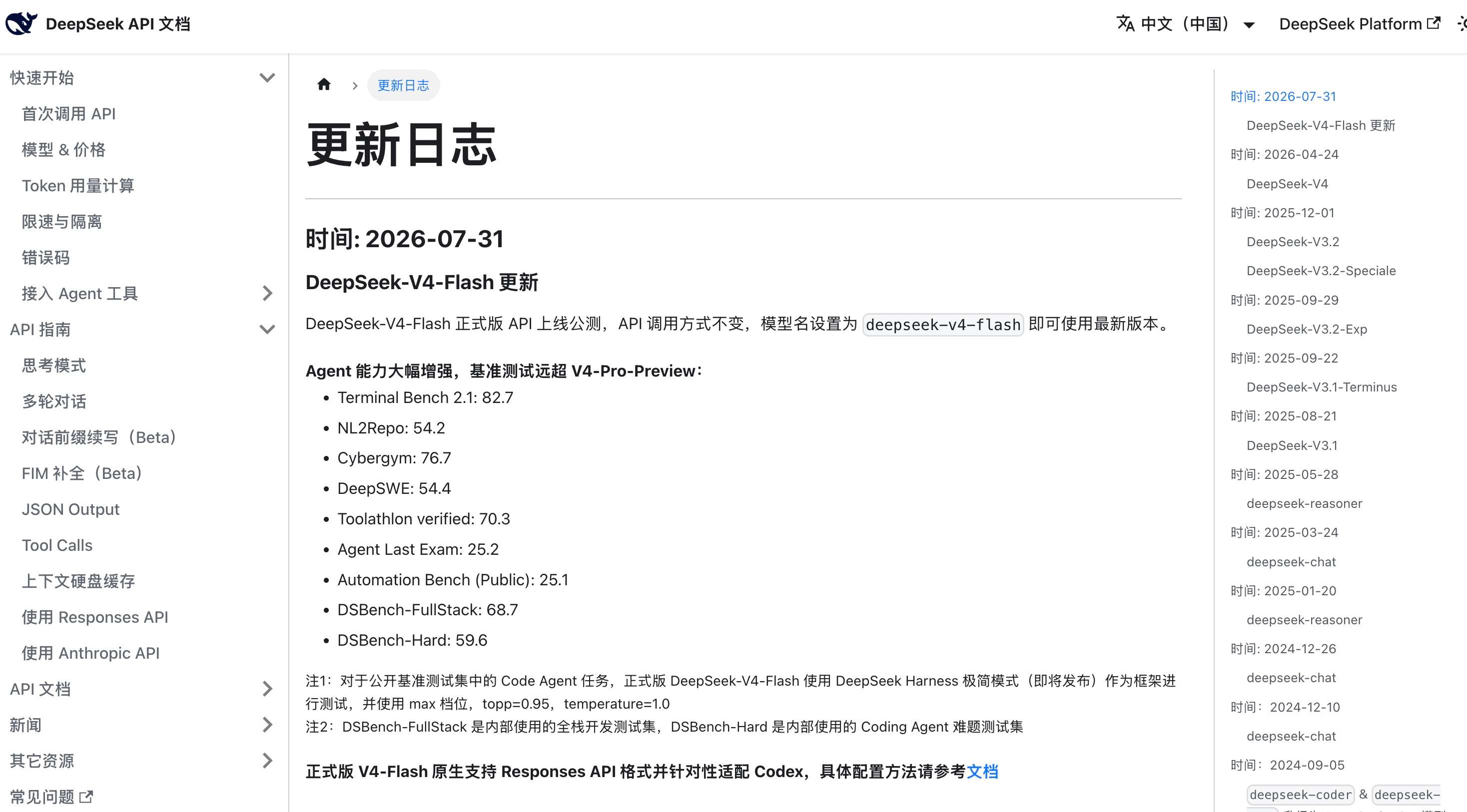The height and width of the screenshot is (812, 1467).
Task: Jump to DeepSeek-V3.1-Terminus in contents
Action: (x=1322, y=388)
